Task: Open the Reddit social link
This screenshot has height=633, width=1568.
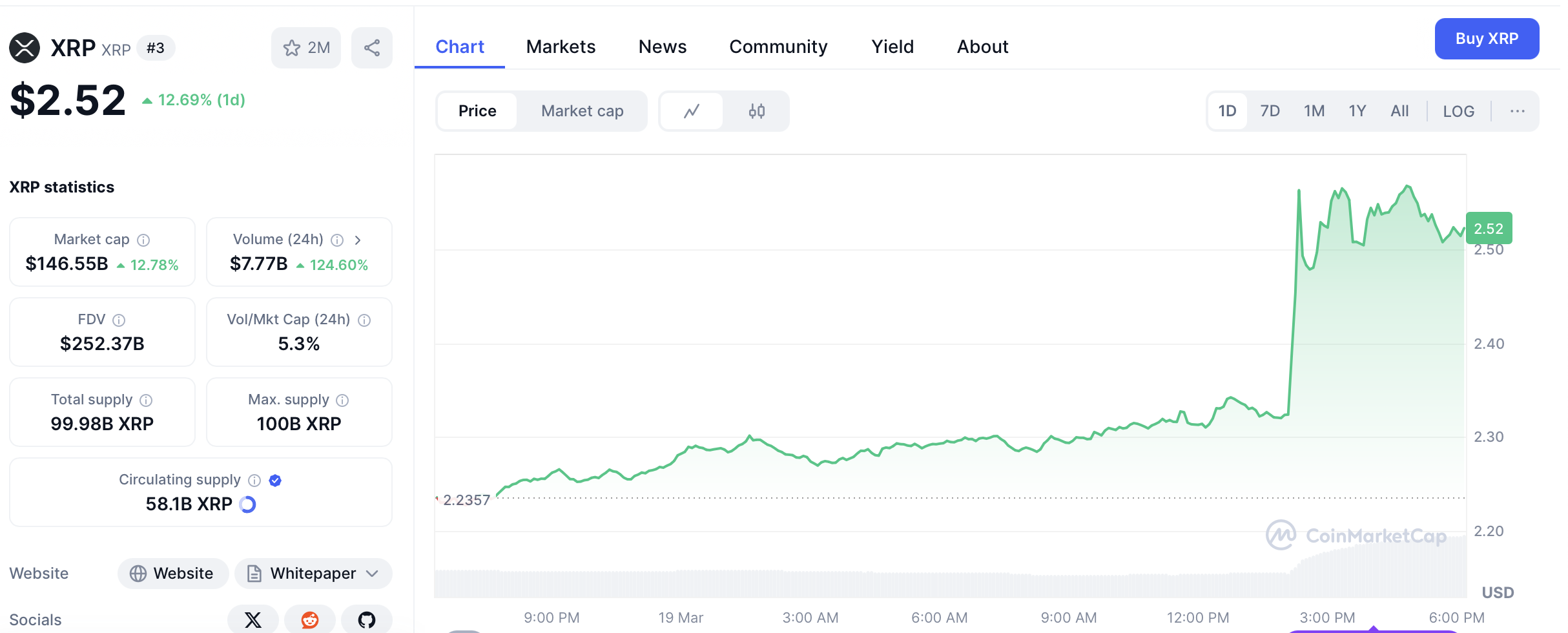Action: pos(310,619)
